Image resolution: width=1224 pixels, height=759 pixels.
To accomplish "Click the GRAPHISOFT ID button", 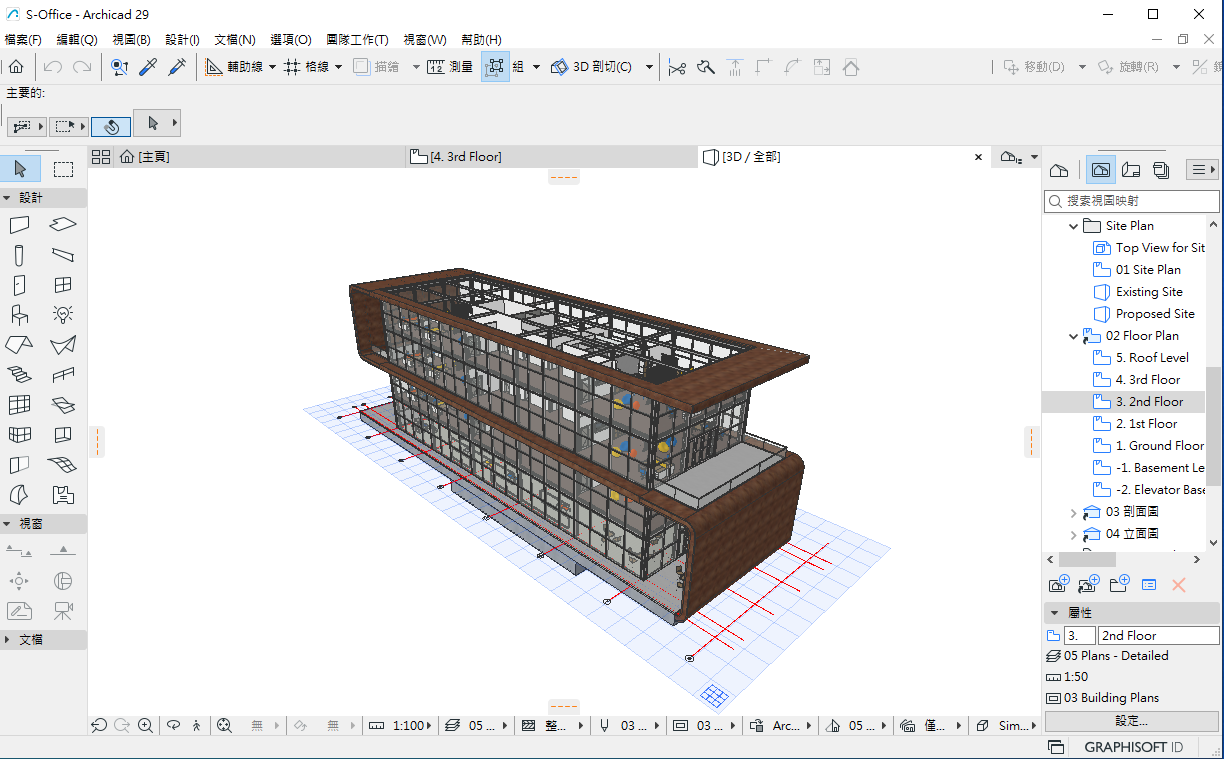I will tap(1133, 747).
